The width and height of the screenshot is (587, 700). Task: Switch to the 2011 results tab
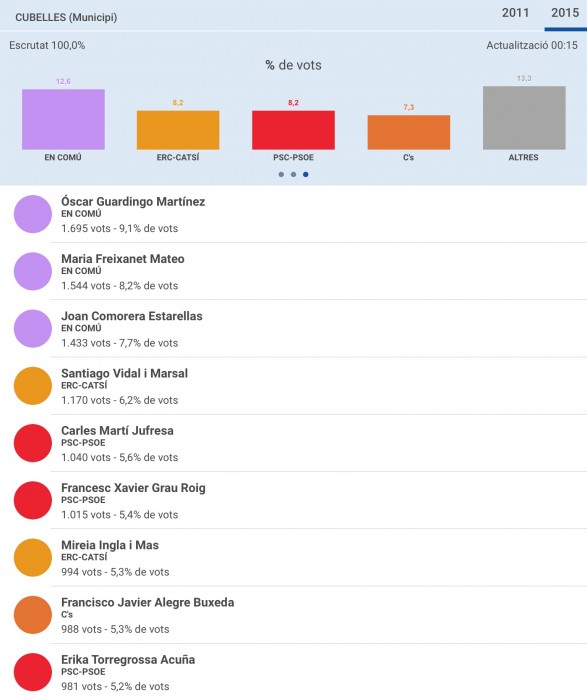click(515, 13)
